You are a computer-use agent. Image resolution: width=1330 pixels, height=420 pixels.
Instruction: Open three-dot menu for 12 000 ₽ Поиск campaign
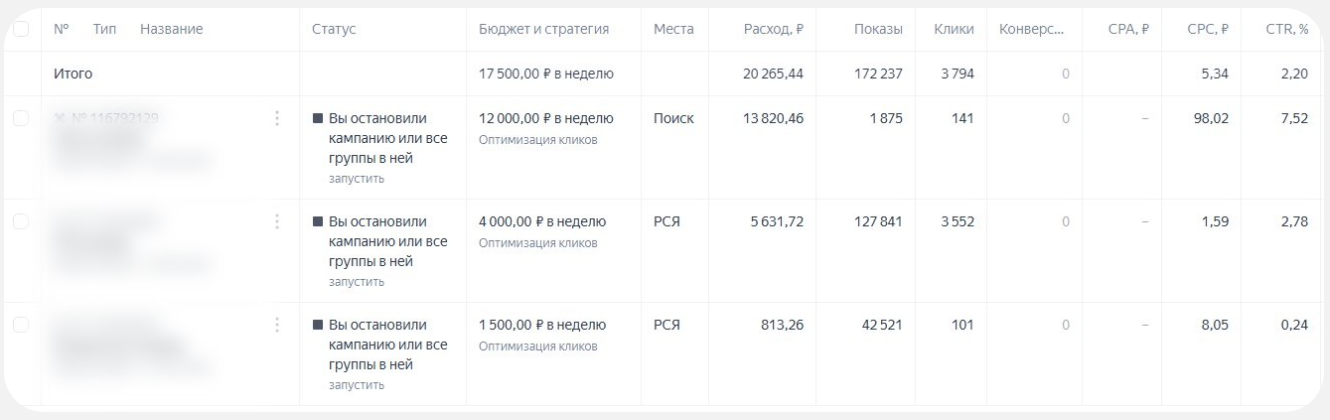[x=276, y=118]
